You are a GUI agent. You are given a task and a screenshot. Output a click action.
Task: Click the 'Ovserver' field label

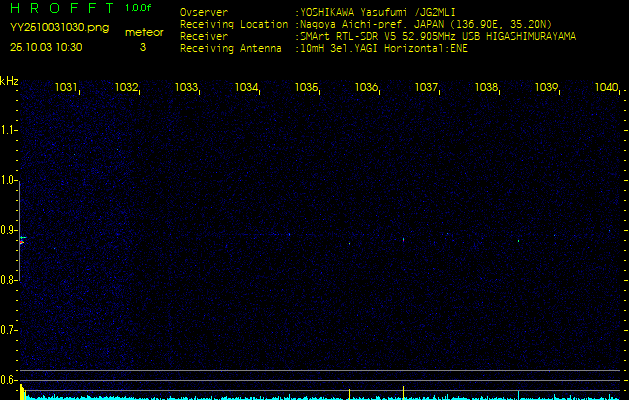click(204, 12)
